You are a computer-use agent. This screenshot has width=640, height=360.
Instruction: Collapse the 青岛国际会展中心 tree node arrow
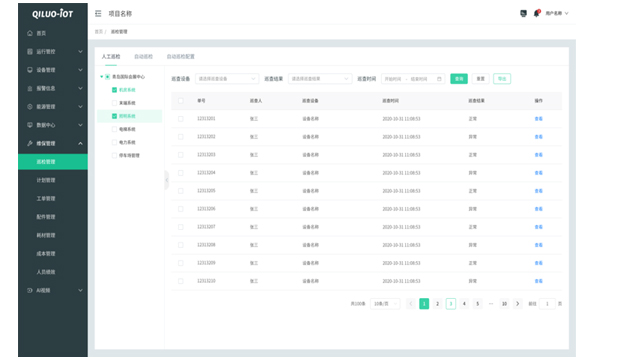pos(102,77)
